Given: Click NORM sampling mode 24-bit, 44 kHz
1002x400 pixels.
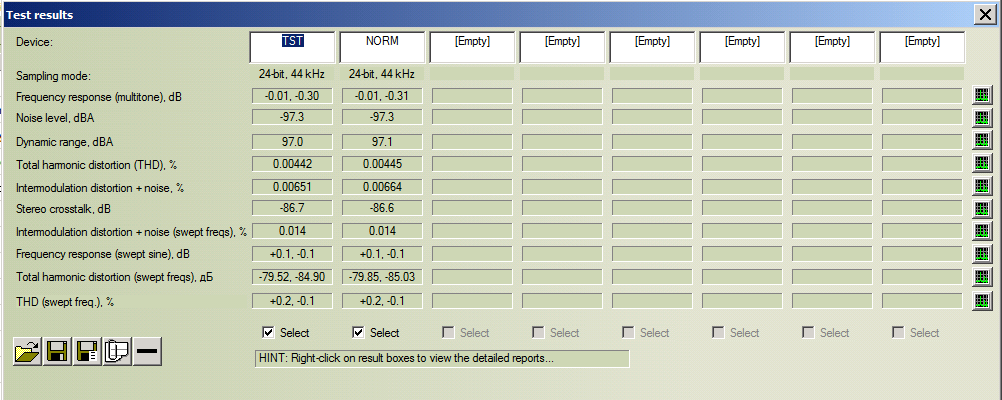Looking at the screenshot, I should click(382, 74).
